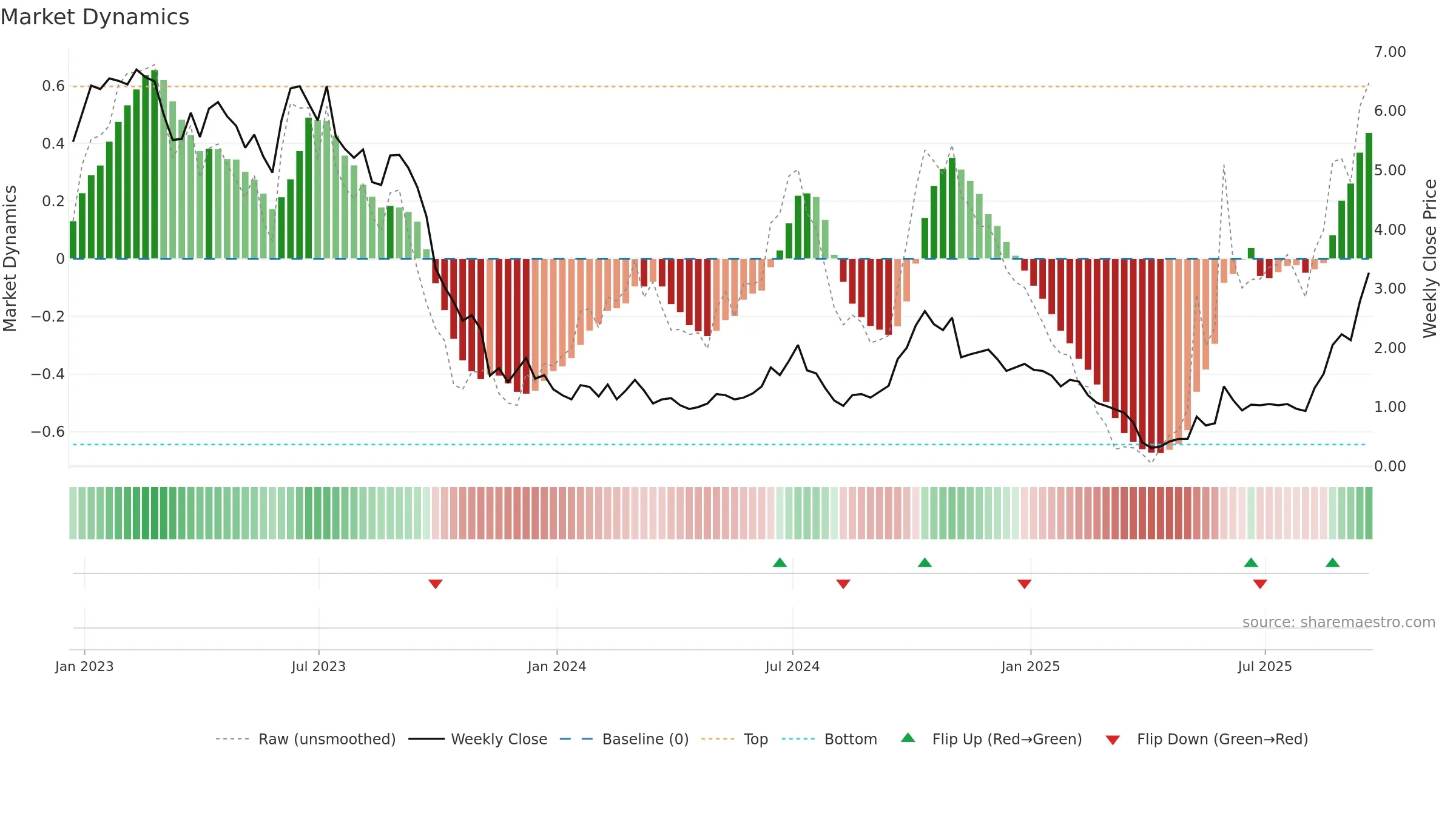This screenshot has height=819, width=1456.
Task: Toggle the Top legend entry
Action: point(735,739)
